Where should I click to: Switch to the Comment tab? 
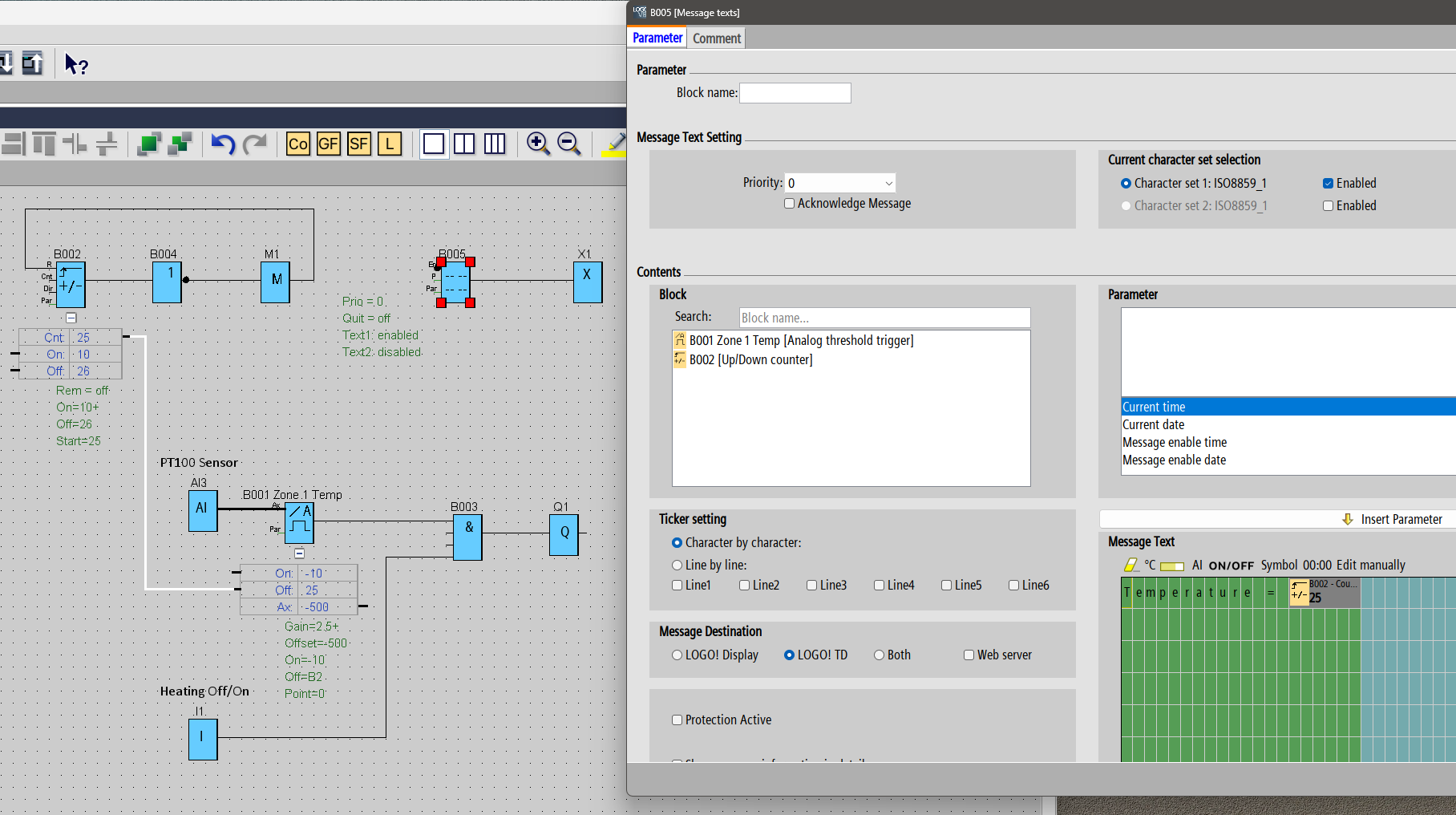point(716,39)
